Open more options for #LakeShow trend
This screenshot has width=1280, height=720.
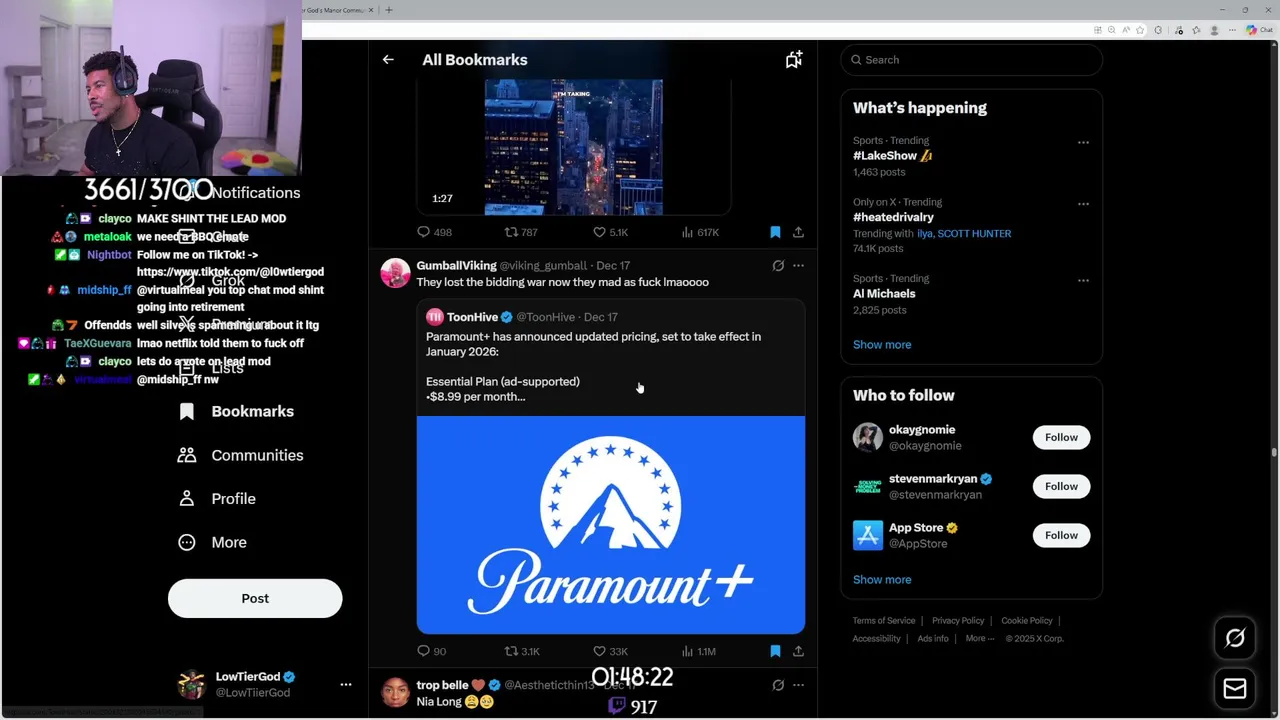1083,143
